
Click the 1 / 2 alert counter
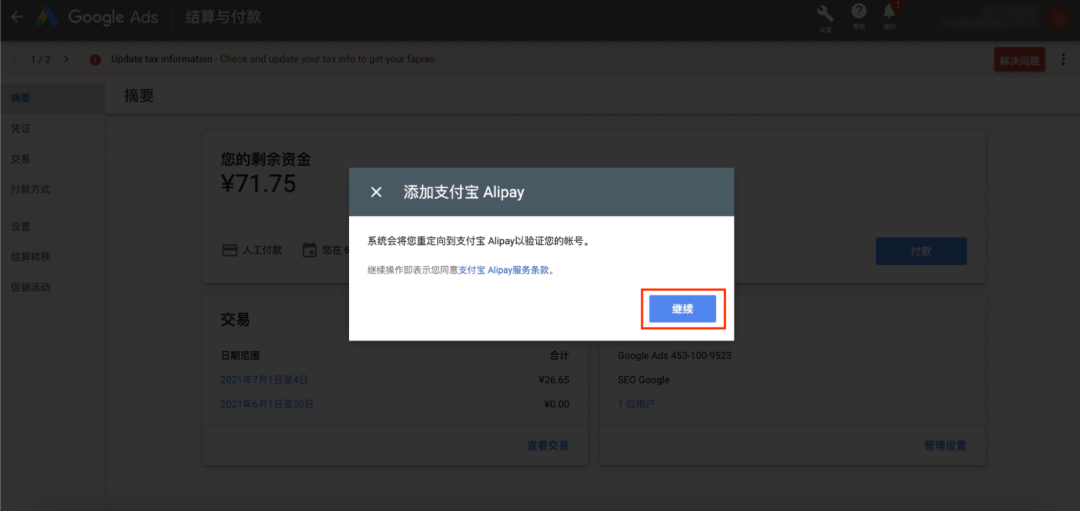(41, 60)
